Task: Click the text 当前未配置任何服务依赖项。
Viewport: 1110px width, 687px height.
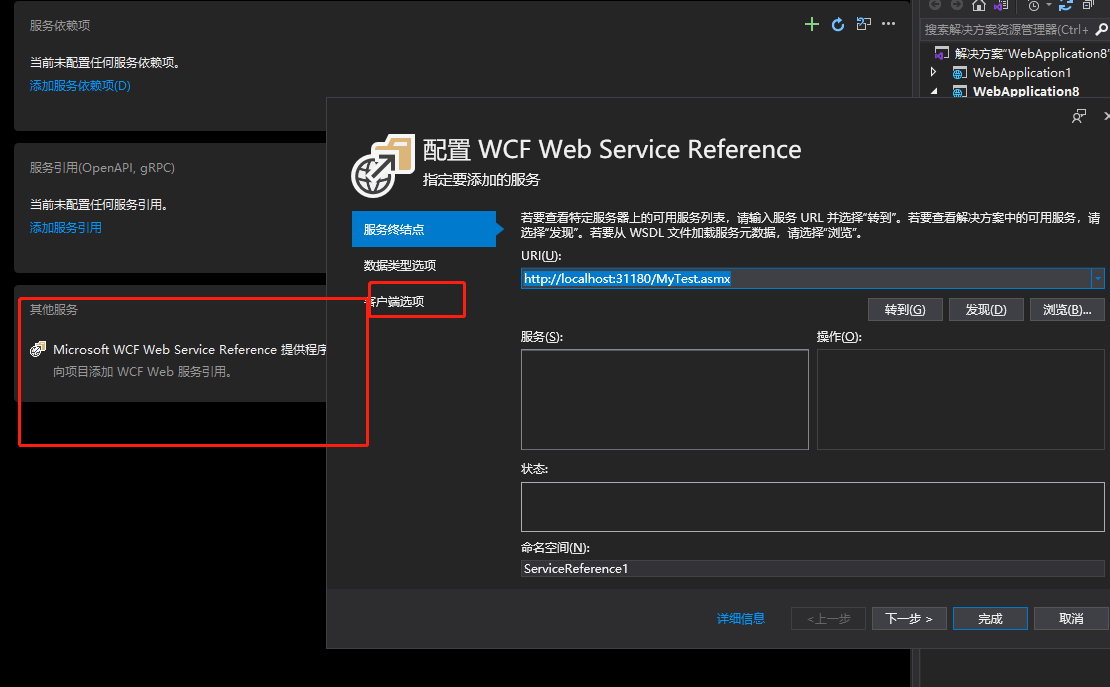Action: [x=106, y=62]
